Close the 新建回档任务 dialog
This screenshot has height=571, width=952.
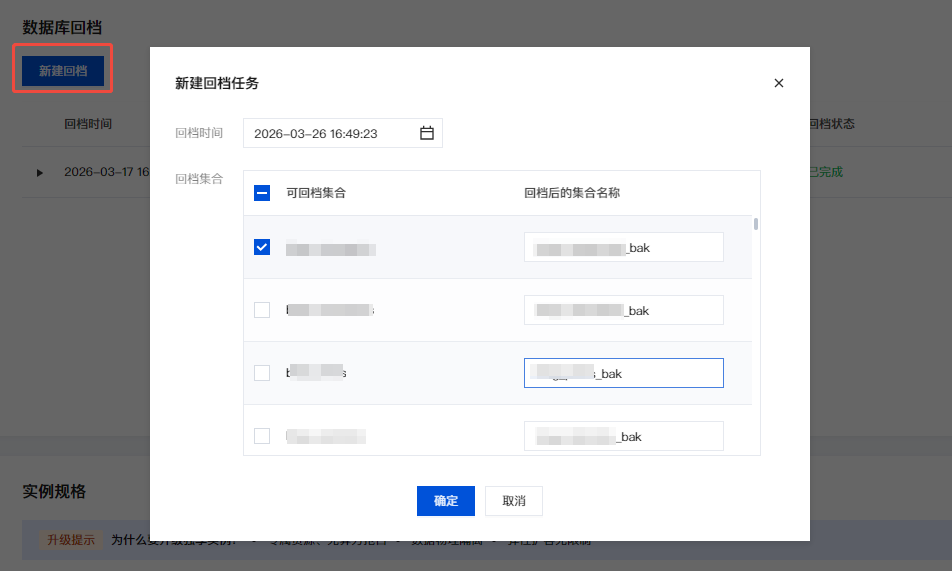[x=778, y=83]
